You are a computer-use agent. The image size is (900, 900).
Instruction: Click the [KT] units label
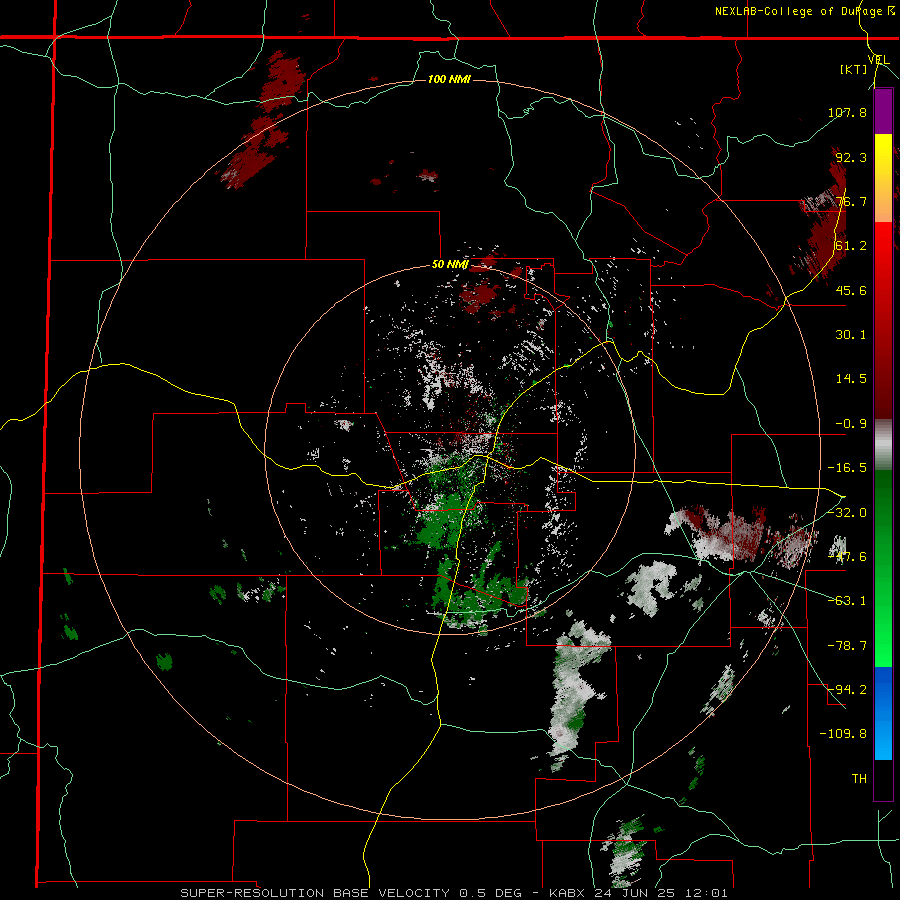click(854, 69)
